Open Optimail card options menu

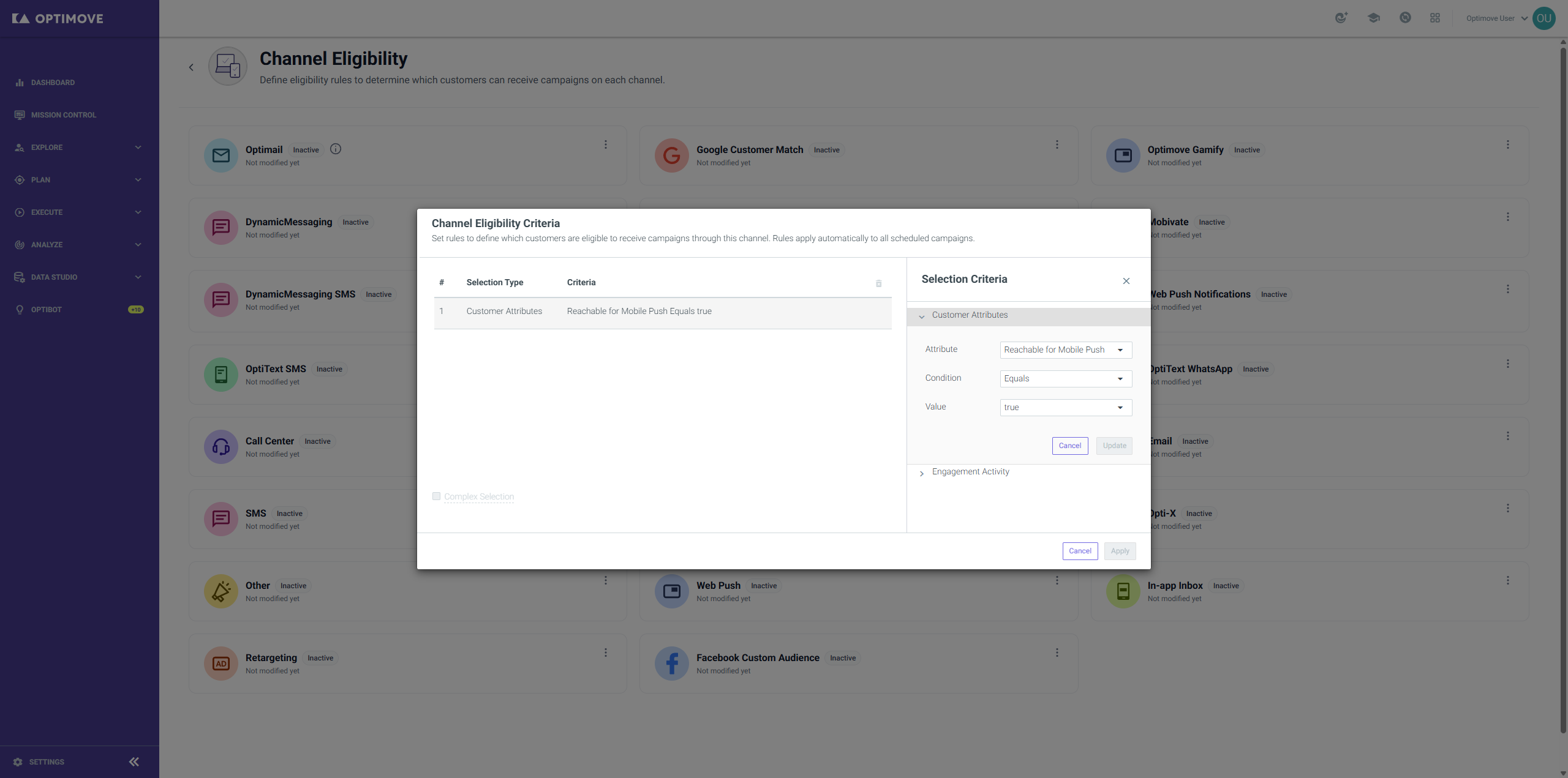[x=606, y=144]
